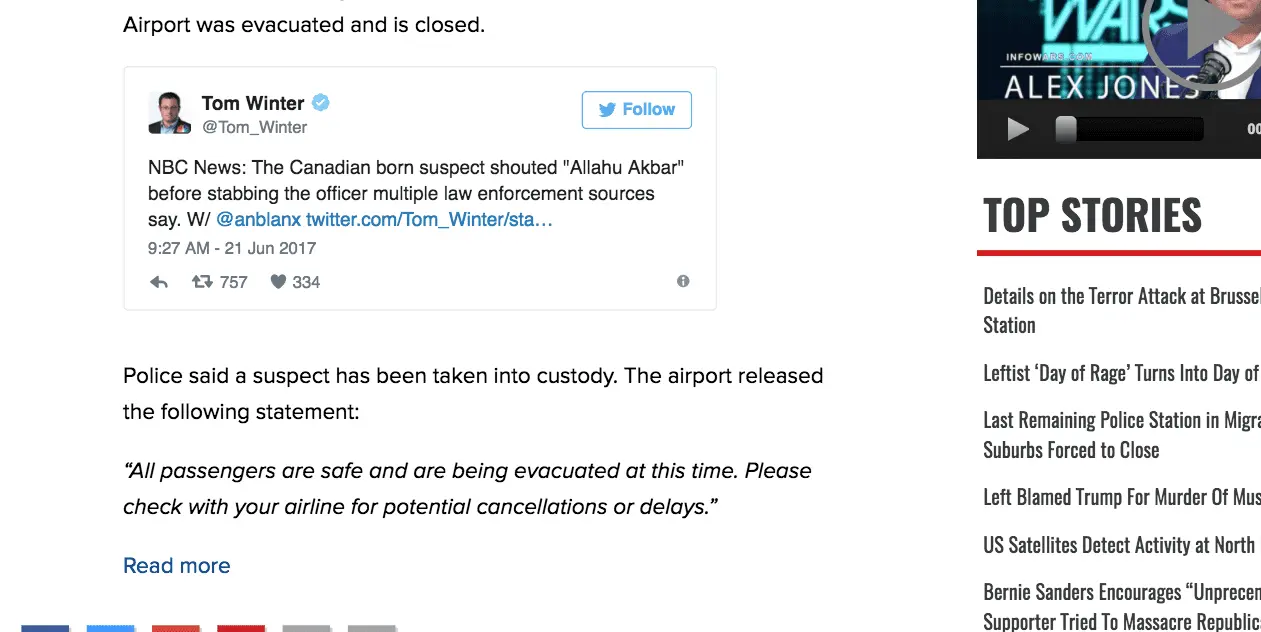This screenshot has width=1261, height=632.
Task: Click the tweet reply arrow icon
Action: (159, 282)
